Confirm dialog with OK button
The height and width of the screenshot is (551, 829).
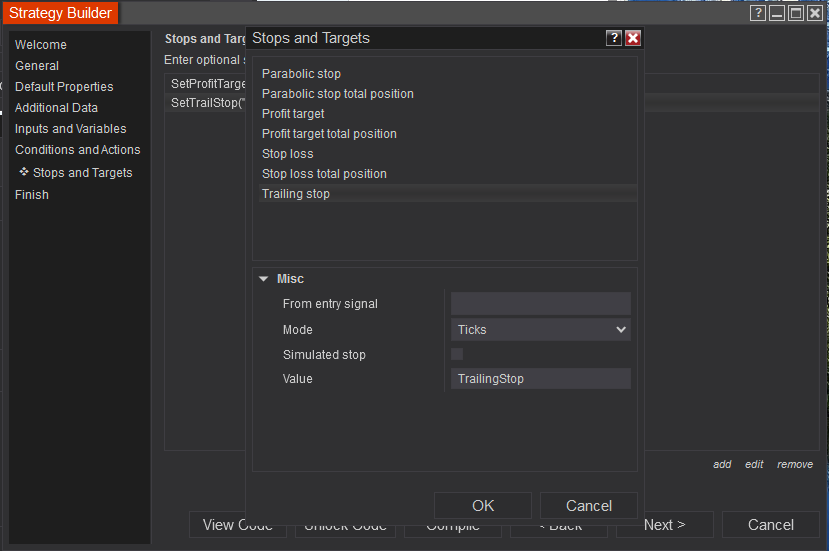click(483, 506)
